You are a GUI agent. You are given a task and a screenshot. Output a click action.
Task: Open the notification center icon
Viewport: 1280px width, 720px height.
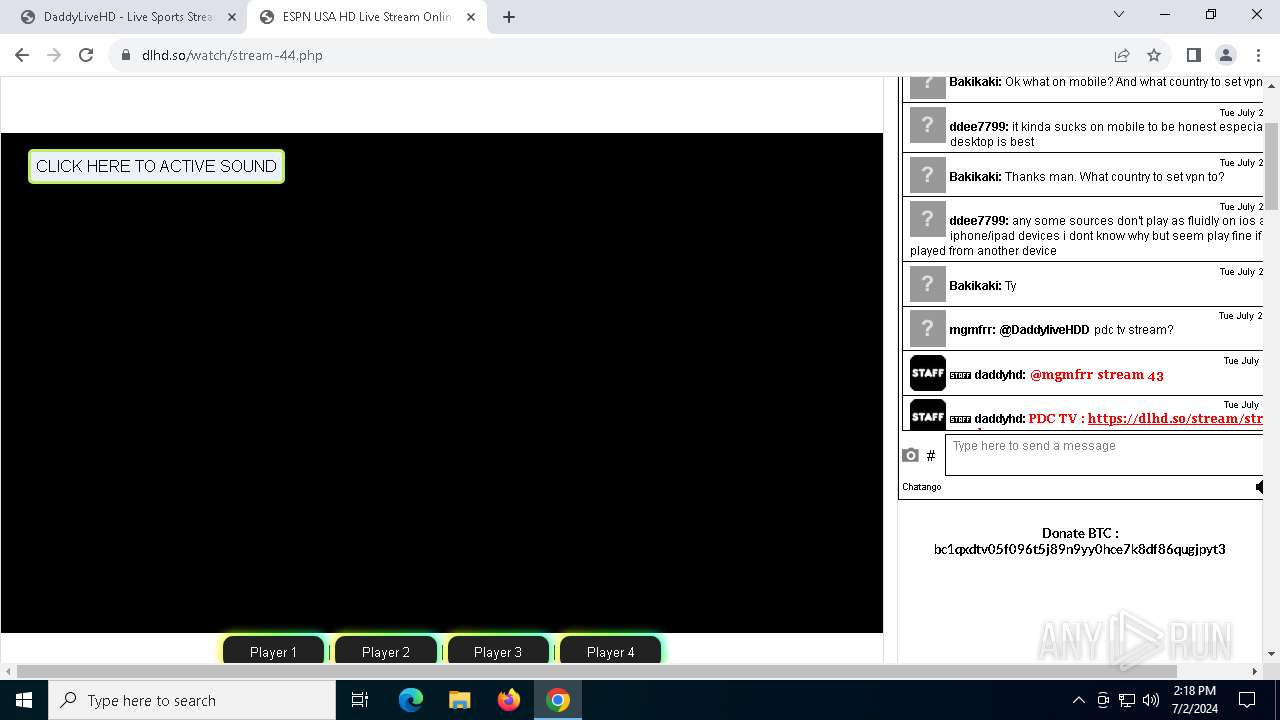click(x=1247, y=700)
